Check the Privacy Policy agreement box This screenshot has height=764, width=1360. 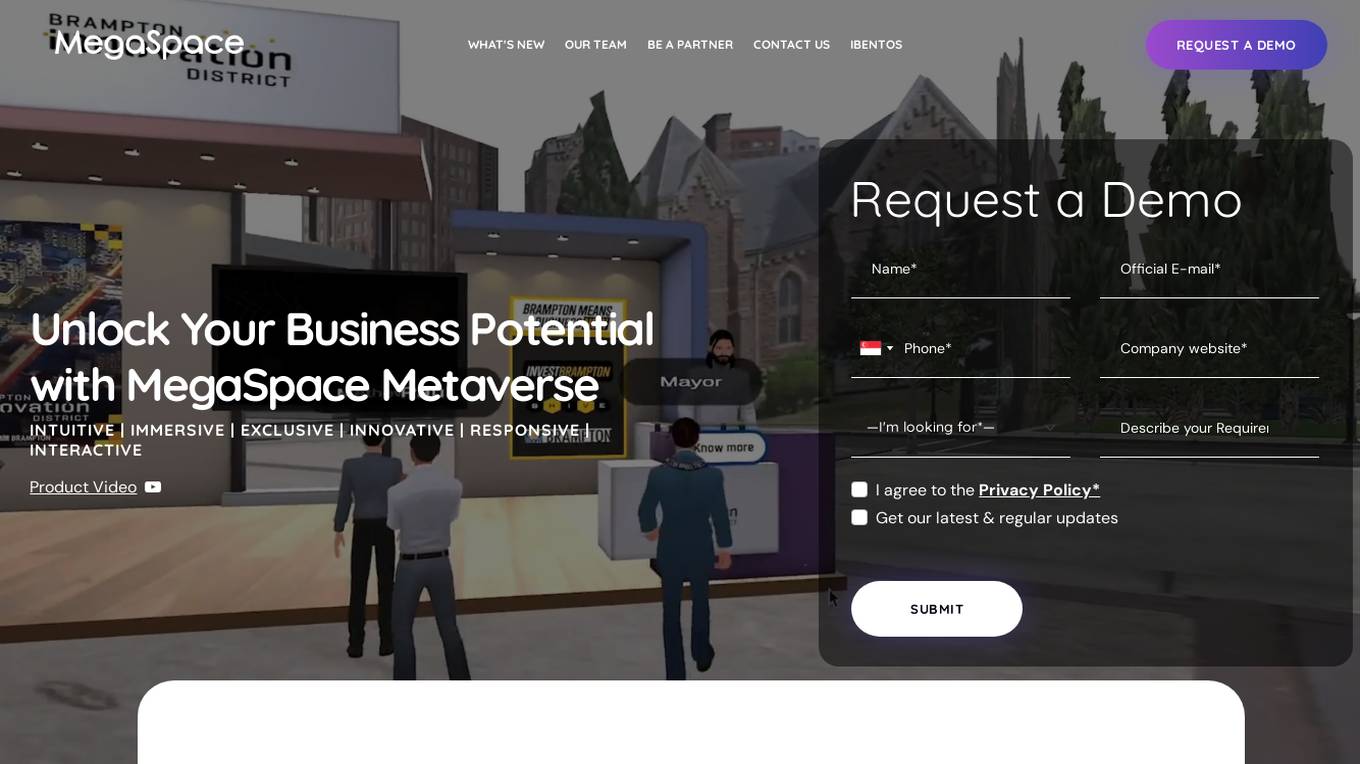(x=859, y=489)
